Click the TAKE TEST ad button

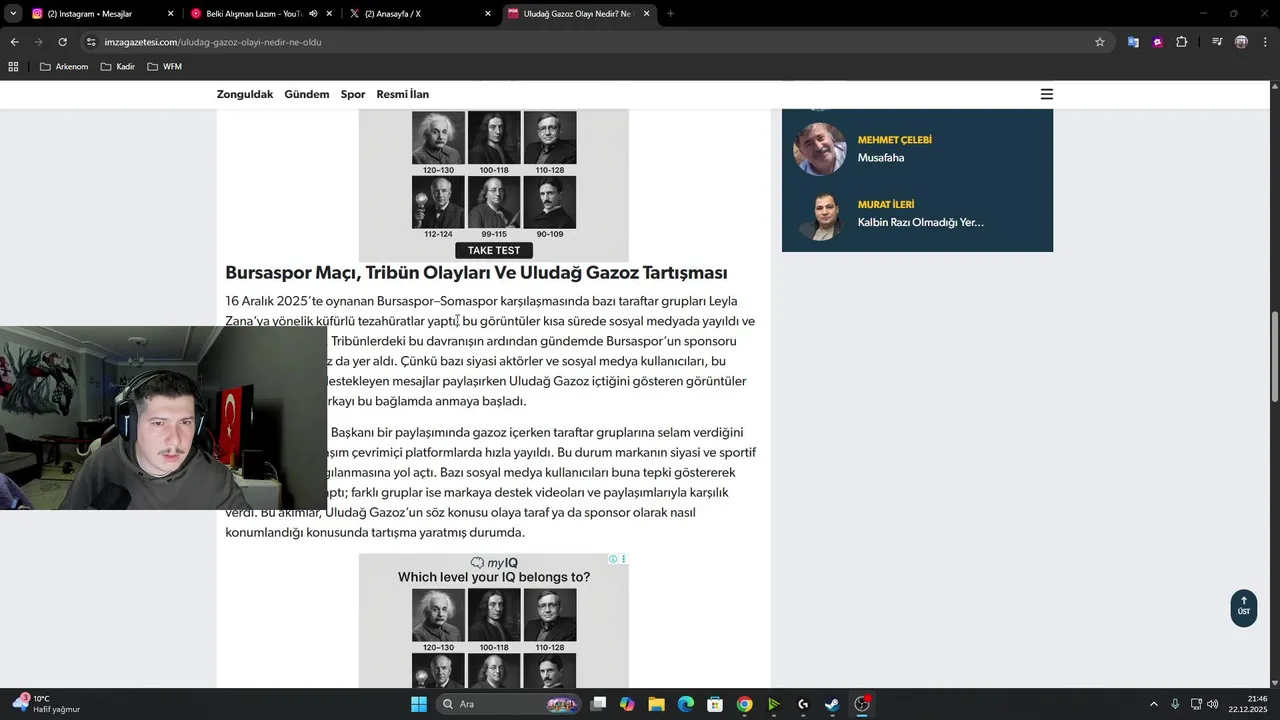(494, 250)
